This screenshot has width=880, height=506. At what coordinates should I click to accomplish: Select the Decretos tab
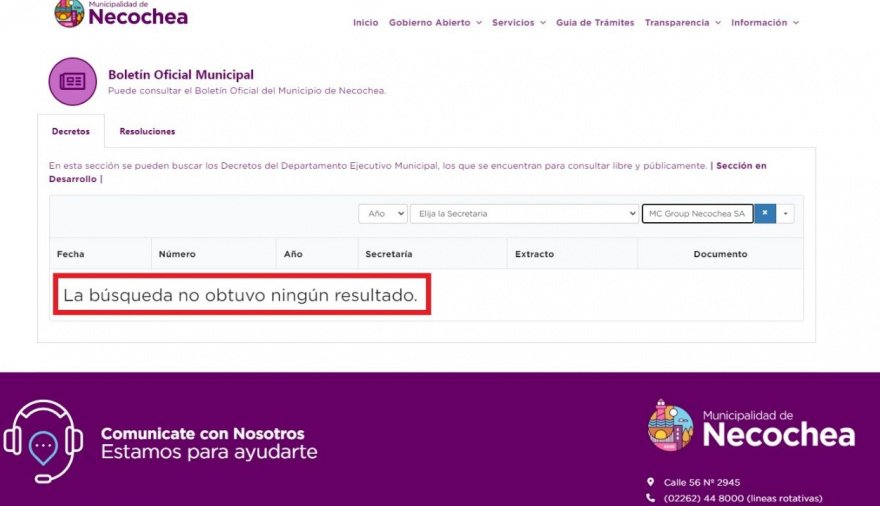[70, 131]
